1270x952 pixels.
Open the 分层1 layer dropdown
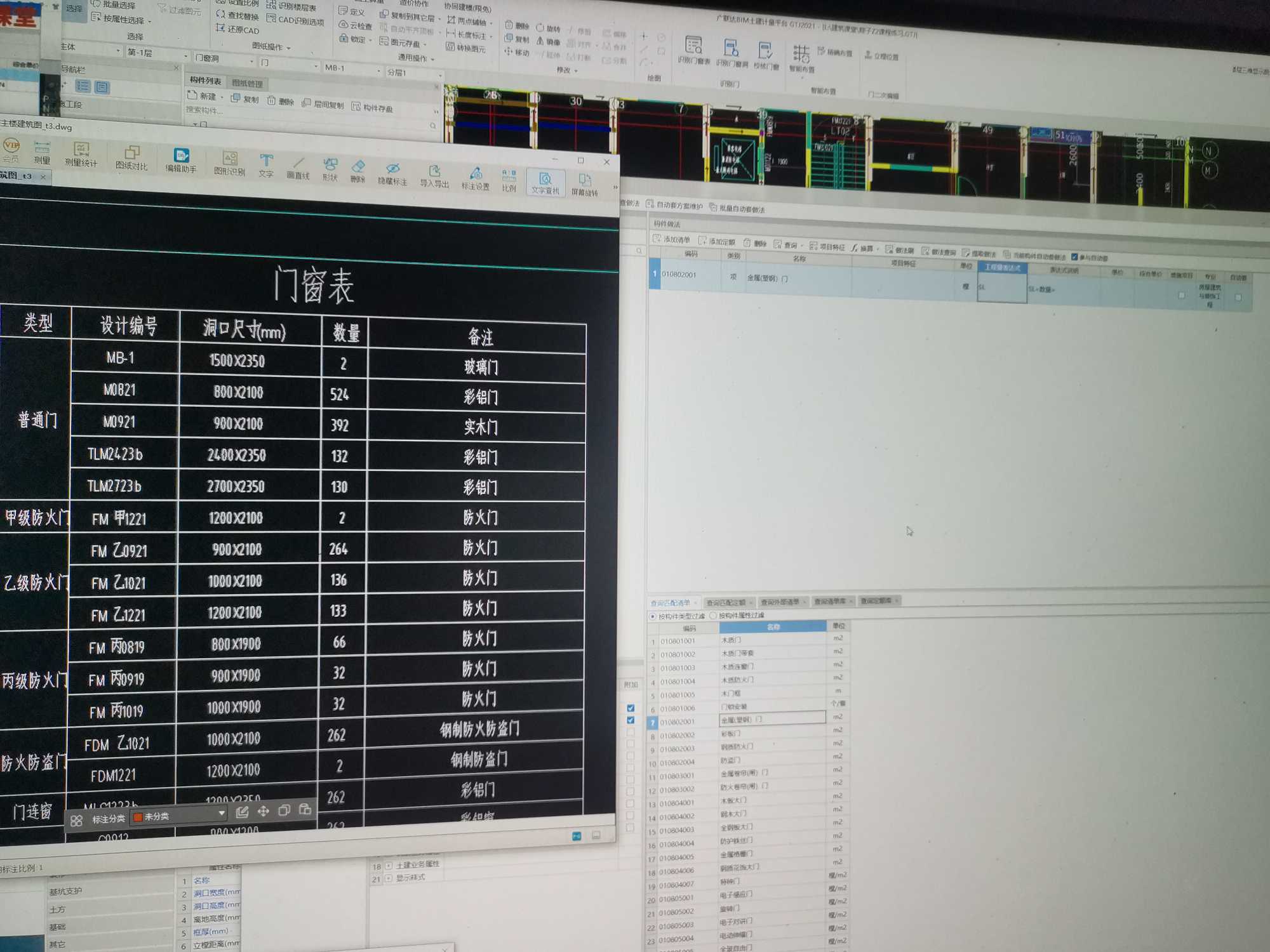click(414, 73)
